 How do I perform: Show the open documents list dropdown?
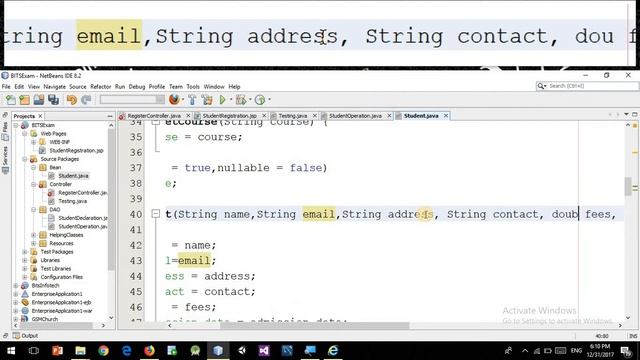(x=626, y=115)
